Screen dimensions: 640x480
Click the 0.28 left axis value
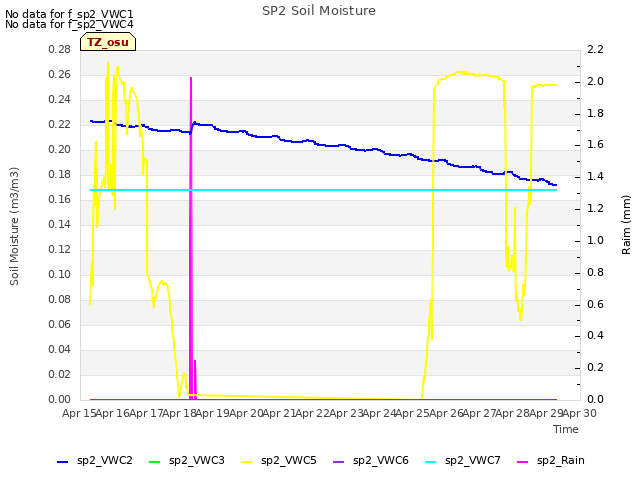[60, 49]
